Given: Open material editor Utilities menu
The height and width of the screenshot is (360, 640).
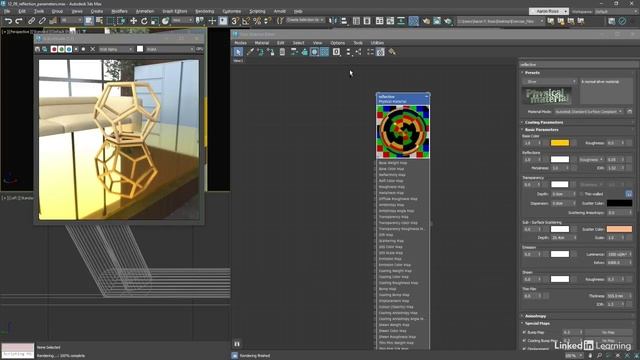Looking at the screenshot, I should [x=377, y=42].
